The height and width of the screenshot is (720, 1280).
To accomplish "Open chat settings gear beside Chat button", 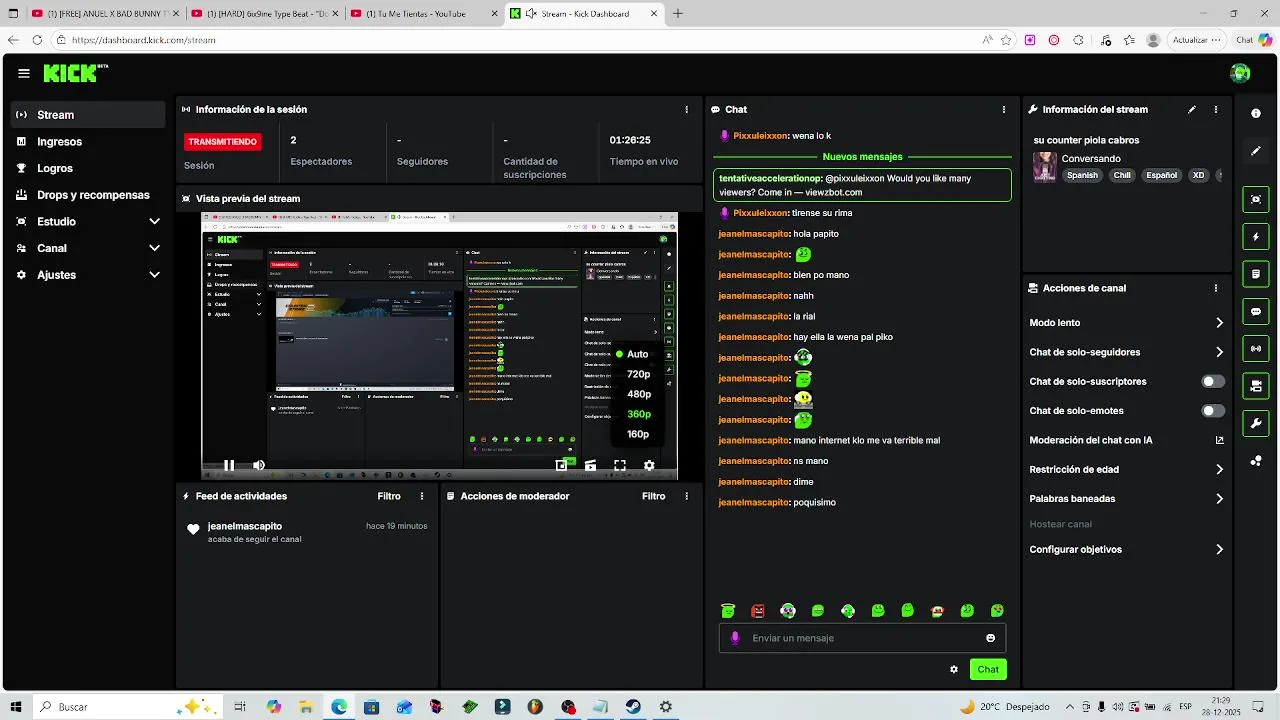I will tap(954, 670).
